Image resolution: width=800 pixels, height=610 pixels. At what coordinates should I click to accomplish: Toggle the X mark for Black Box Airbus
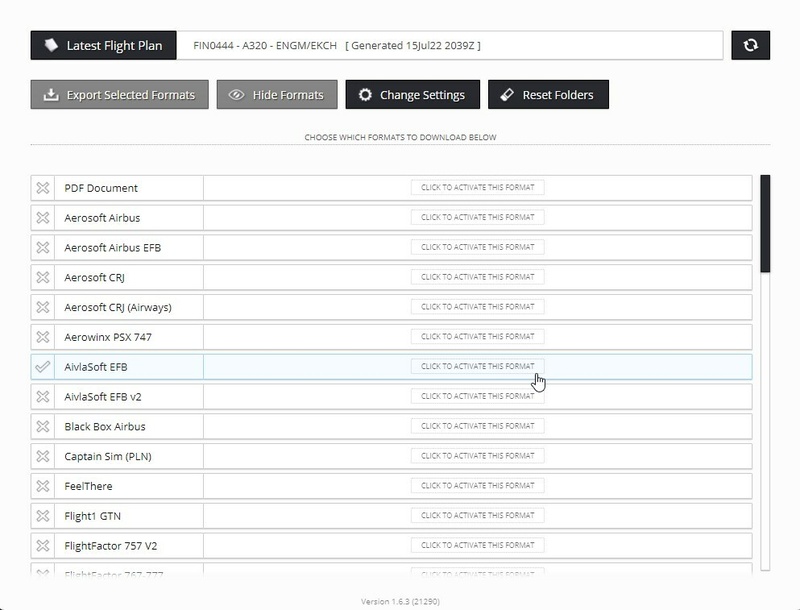[43, 426]
